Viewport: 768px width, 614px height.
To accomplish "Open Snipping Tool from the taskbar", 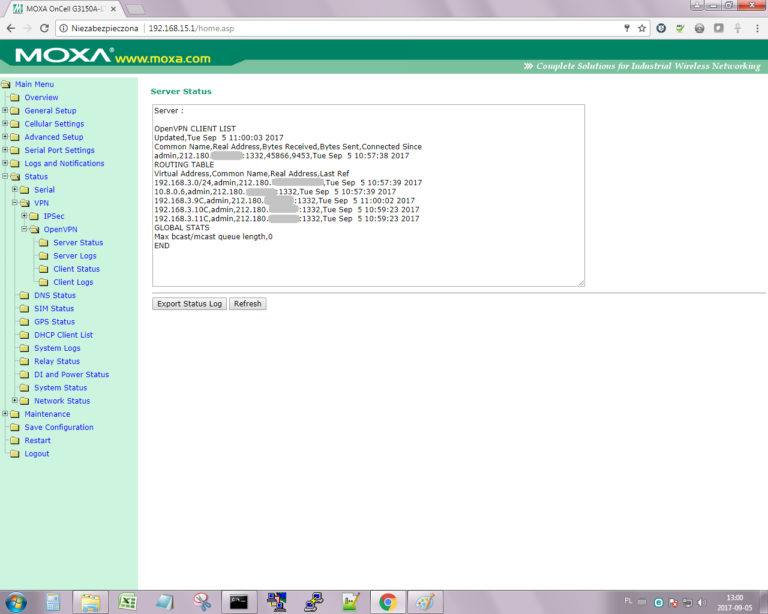I will (202, 602).
